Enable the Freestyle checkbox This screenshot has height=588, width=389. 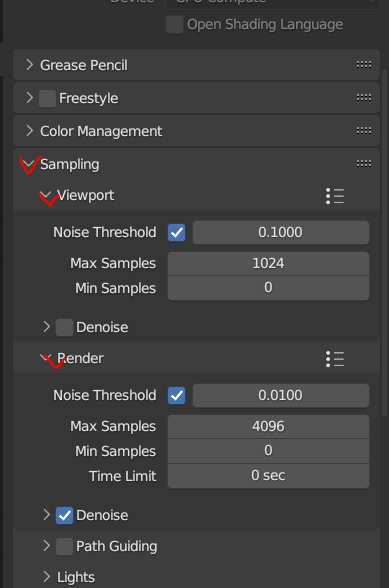pos(48,98)
